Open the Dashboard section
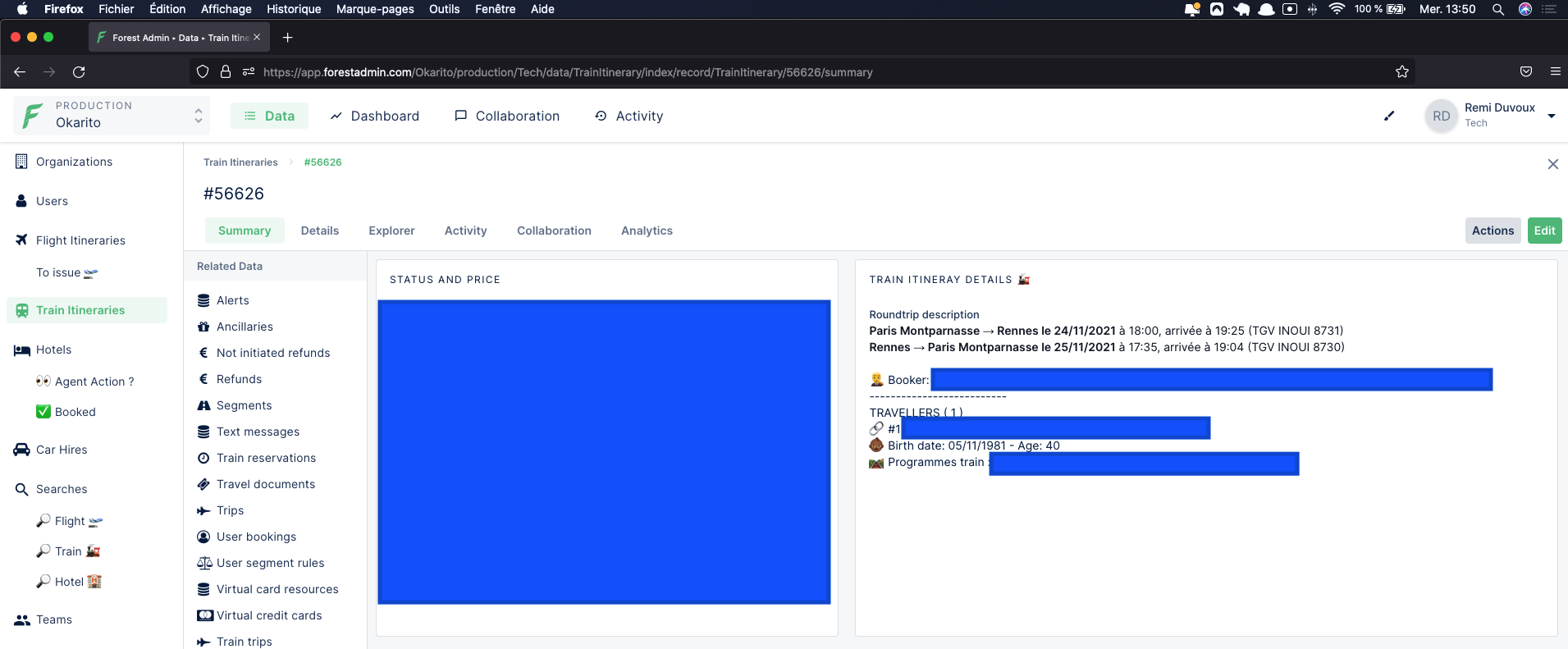The width and height of the screenshot is (1568, 649). [374, 116]
